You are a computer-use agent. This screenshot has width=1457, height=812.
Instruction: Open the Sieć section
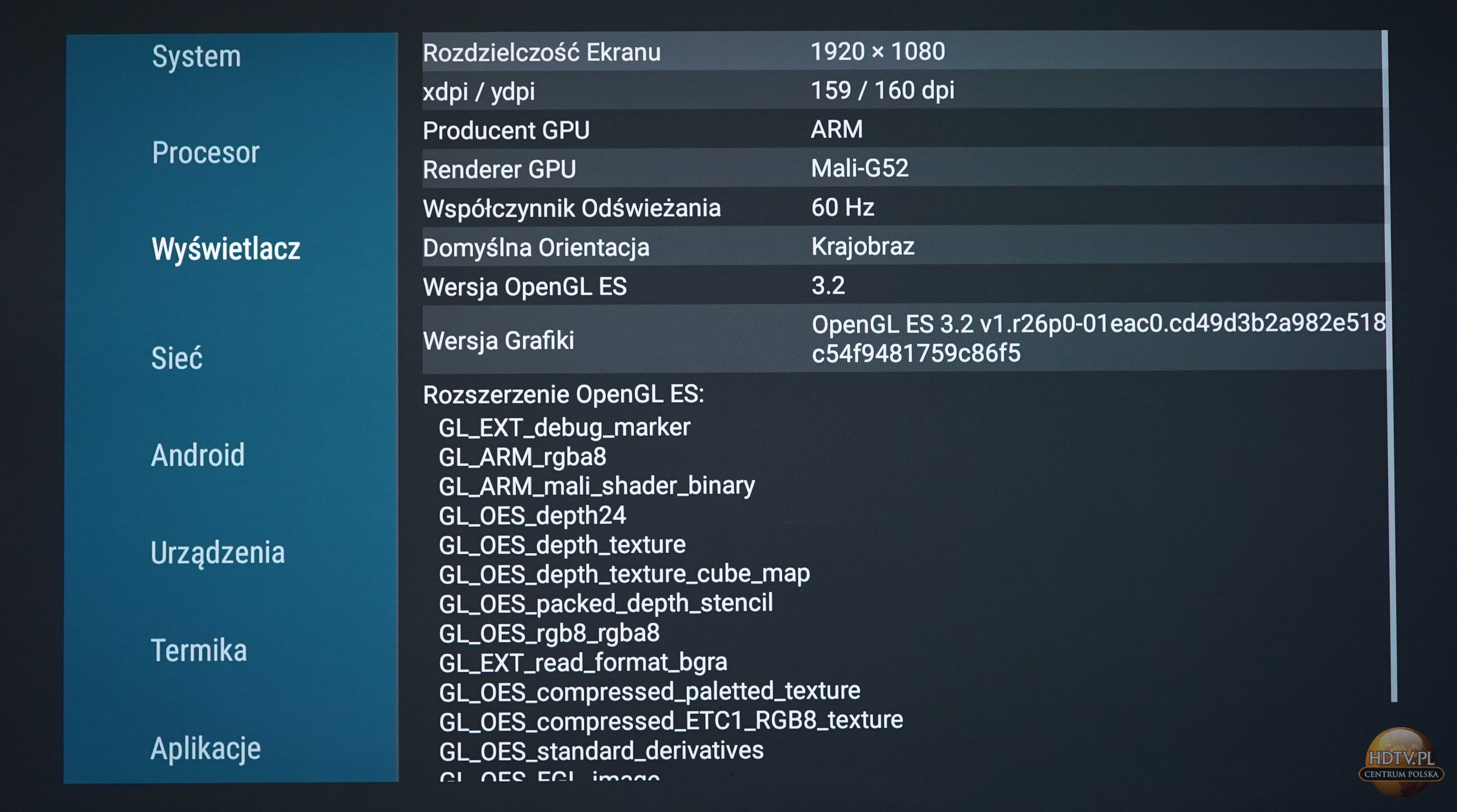(176, 358)
